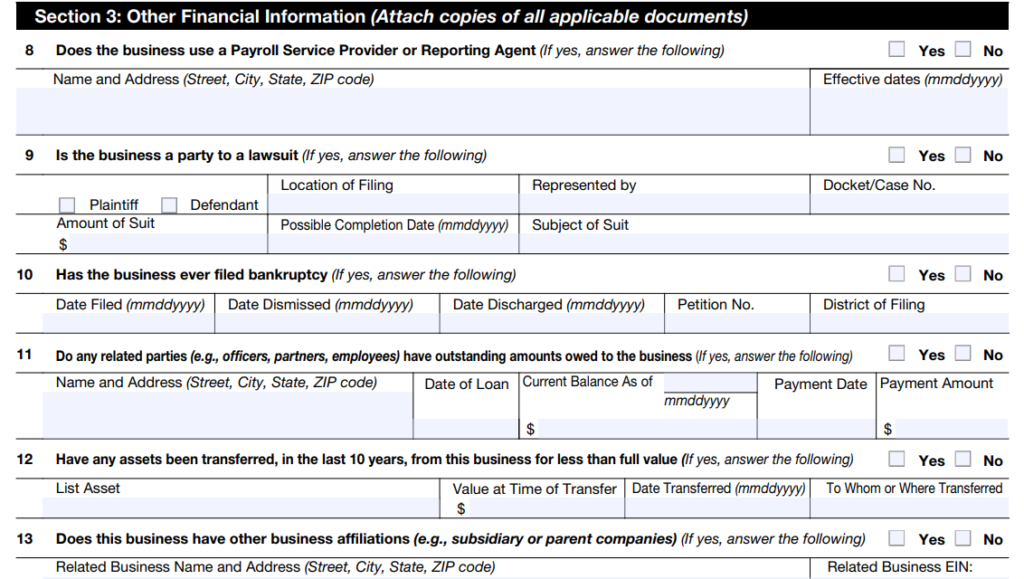Check Yes for Payroll Service Provider question

[x=897, y=49]
